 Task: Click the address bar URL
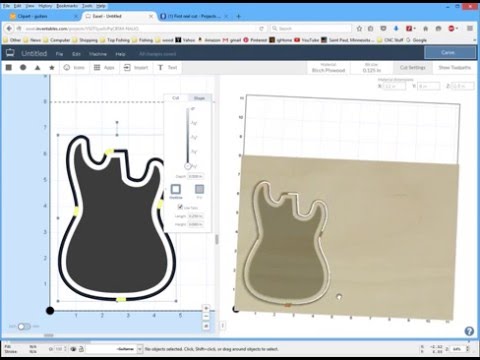(x=82, y=29)
